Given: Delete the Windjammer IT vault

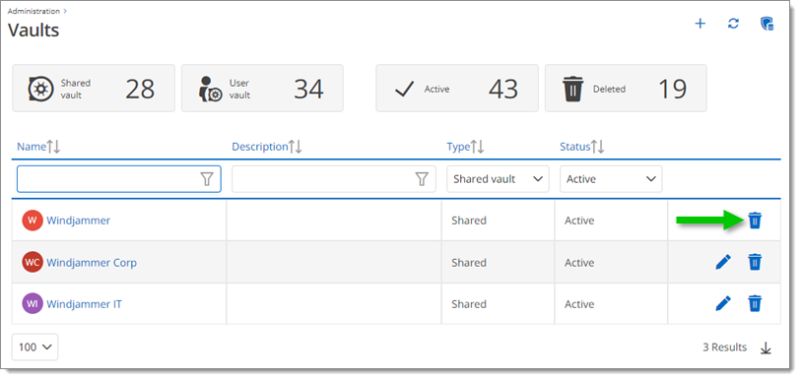Looking at the screenshot, I should click(755, 304).
